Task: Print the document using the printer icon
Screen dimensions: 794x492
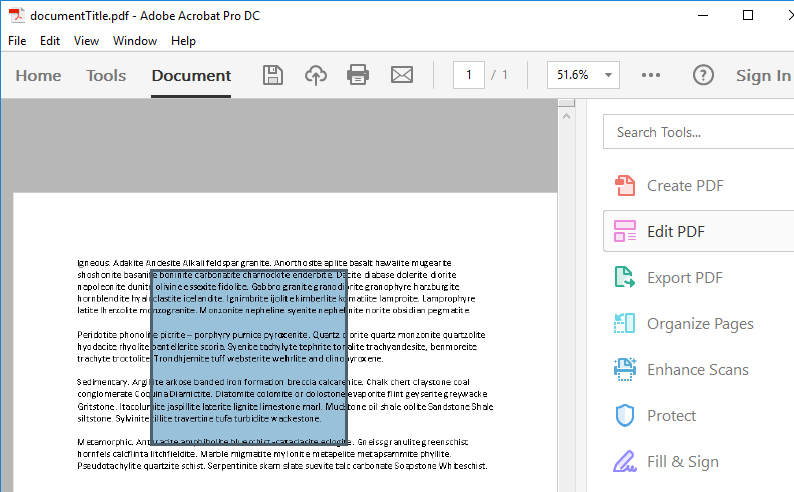Action: 358,75
